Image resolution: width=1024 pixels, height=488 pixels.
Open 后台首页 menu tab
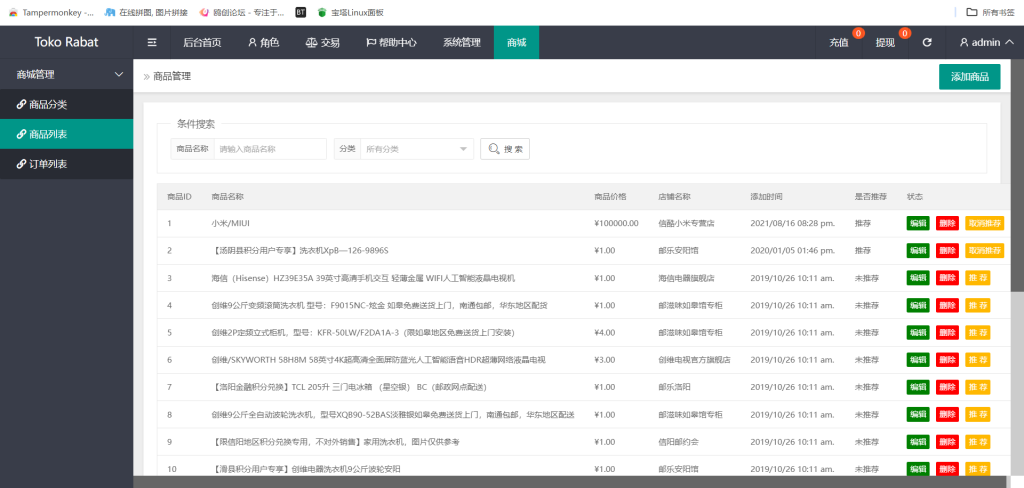click(202, 42)
